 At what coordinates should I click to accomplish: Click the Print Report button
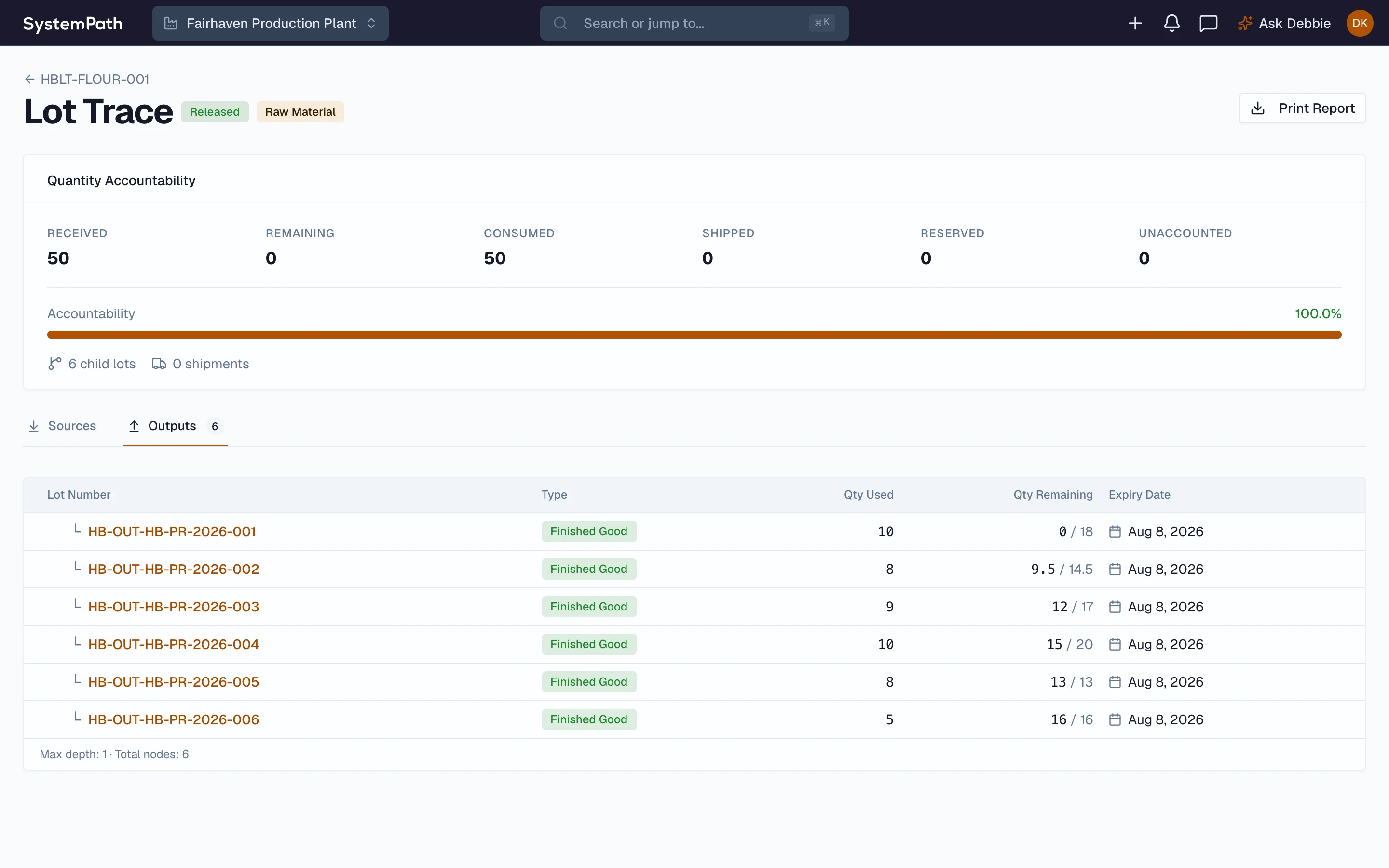tap(1302, 108)
